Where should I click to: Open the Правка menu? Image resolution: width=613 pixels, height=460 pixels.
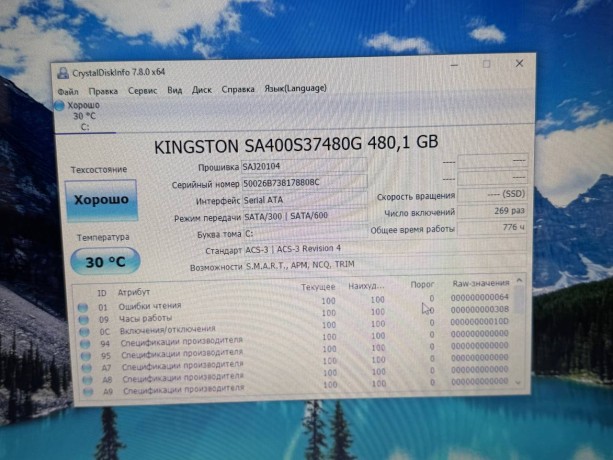103,91
